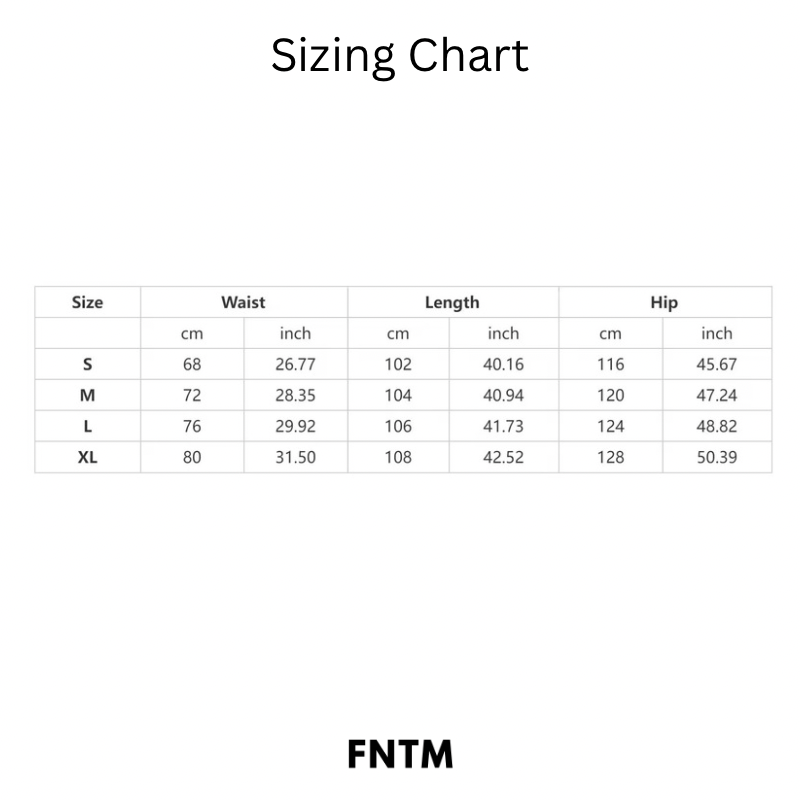Select the Size column header

tap(87, 302)
